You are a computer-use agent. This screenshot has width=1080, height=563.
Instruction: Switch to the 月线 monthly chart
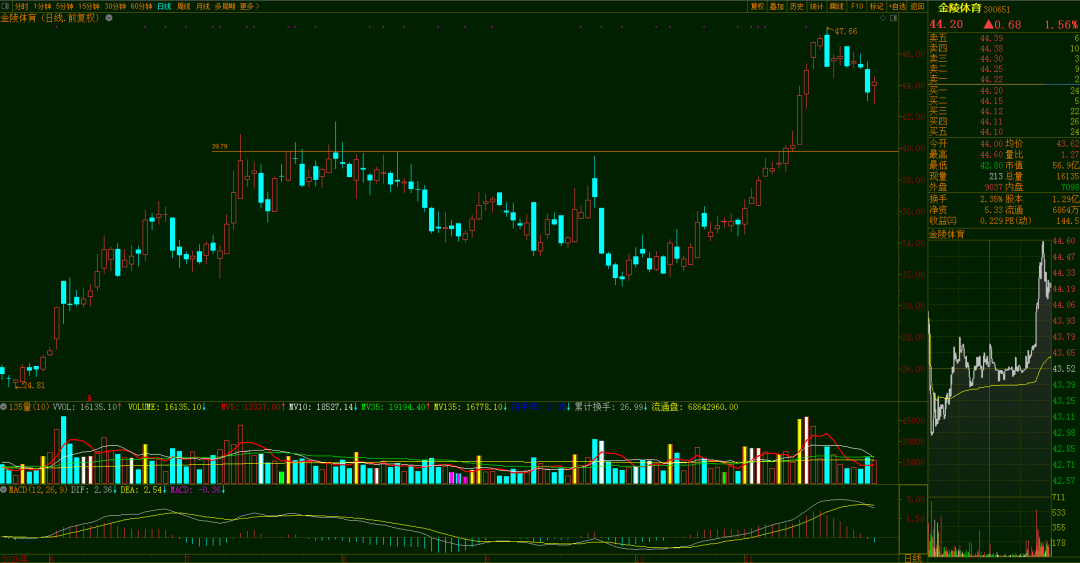pyautogui.click(x=202, y=6)
